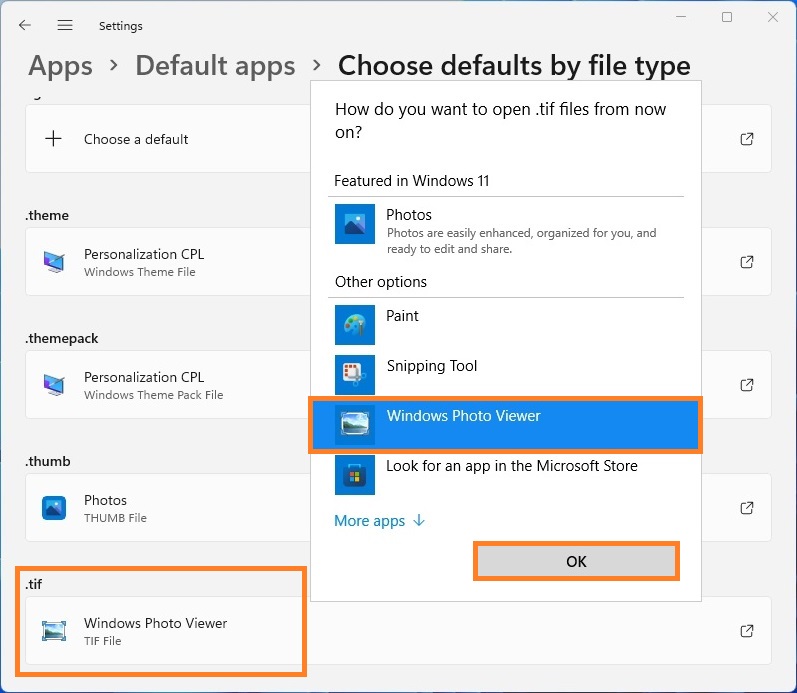The image size is (797, 693).
Task: Click the Microsoft Store icon
Action: (355, 475)
